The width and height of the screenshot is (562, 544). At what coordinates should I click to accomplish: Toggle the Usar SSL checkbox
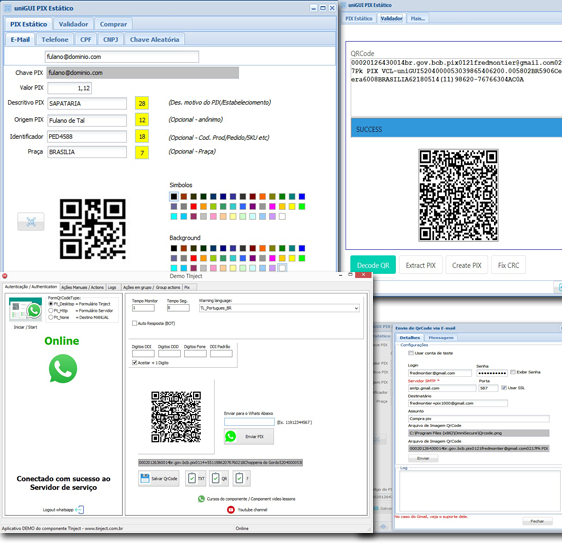coord(504,388)
